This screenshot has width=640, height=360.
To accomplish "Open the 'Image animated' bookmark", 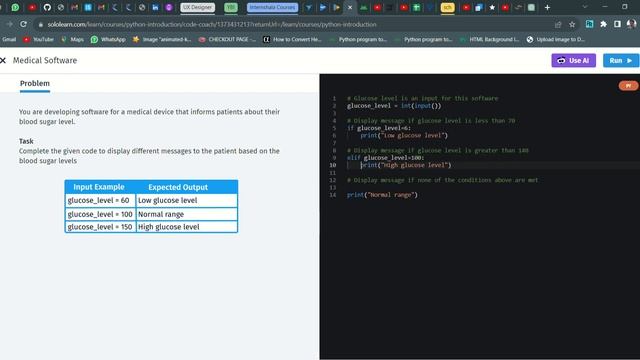I will coord(162,40).
